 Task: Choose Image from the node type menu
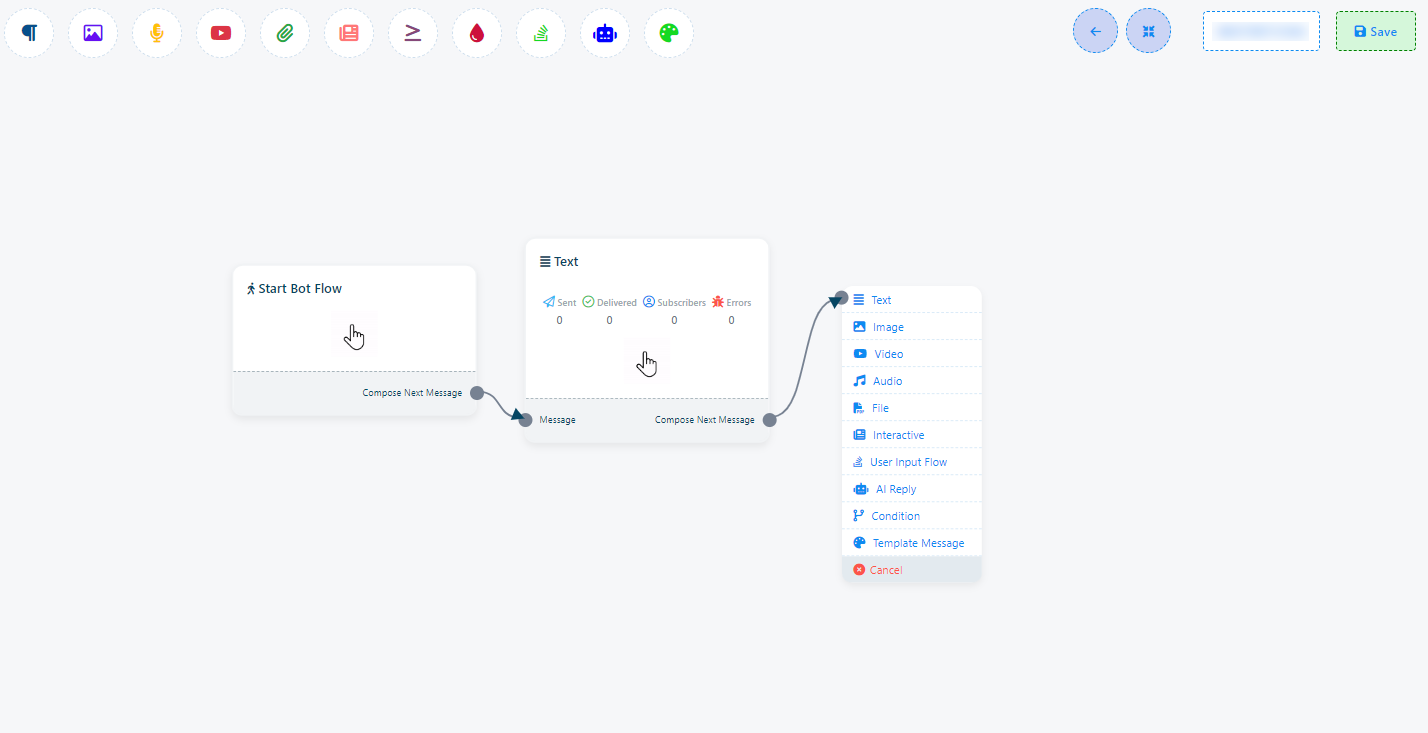(888, 327)
